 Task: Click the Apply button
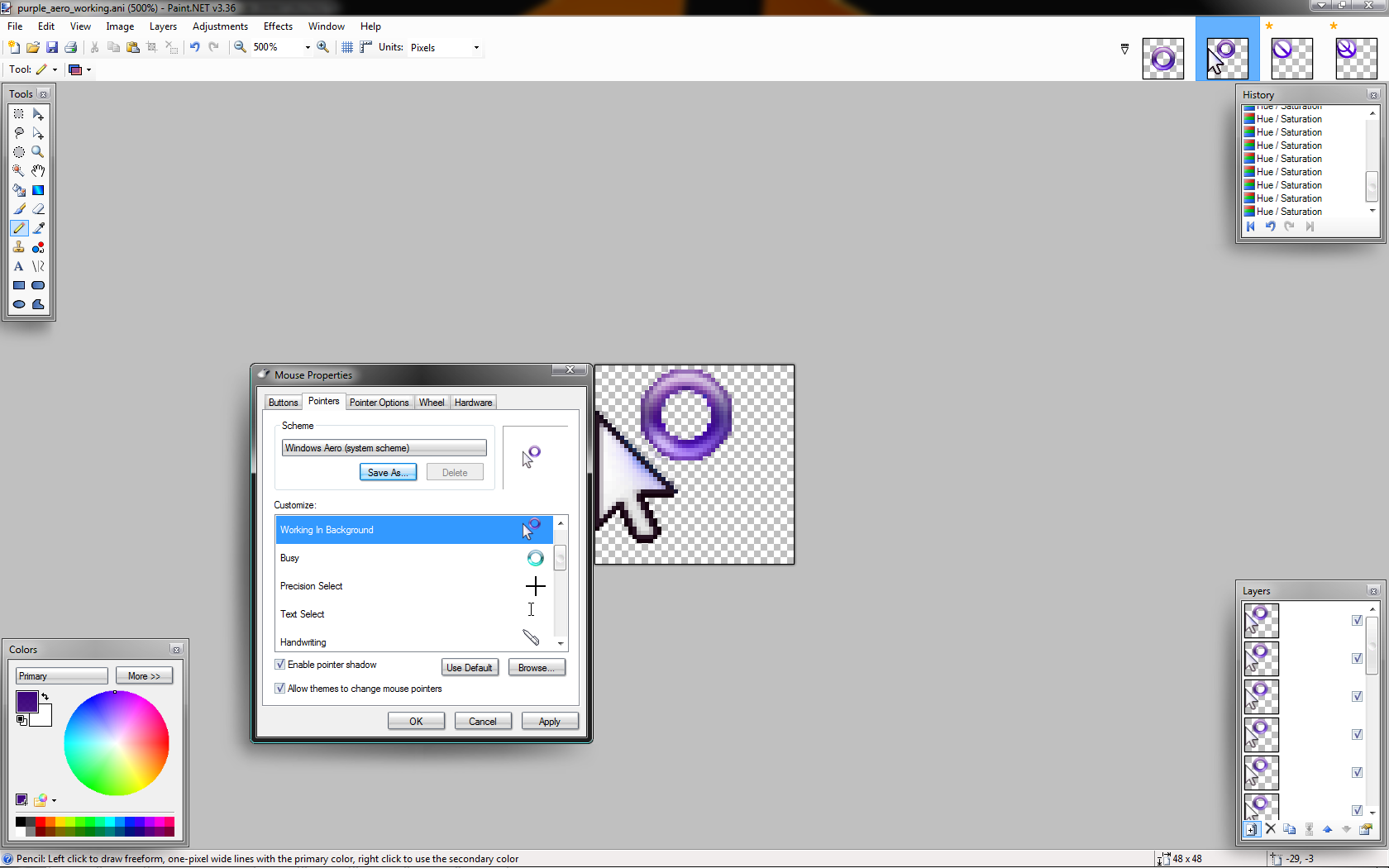point(550,722)
